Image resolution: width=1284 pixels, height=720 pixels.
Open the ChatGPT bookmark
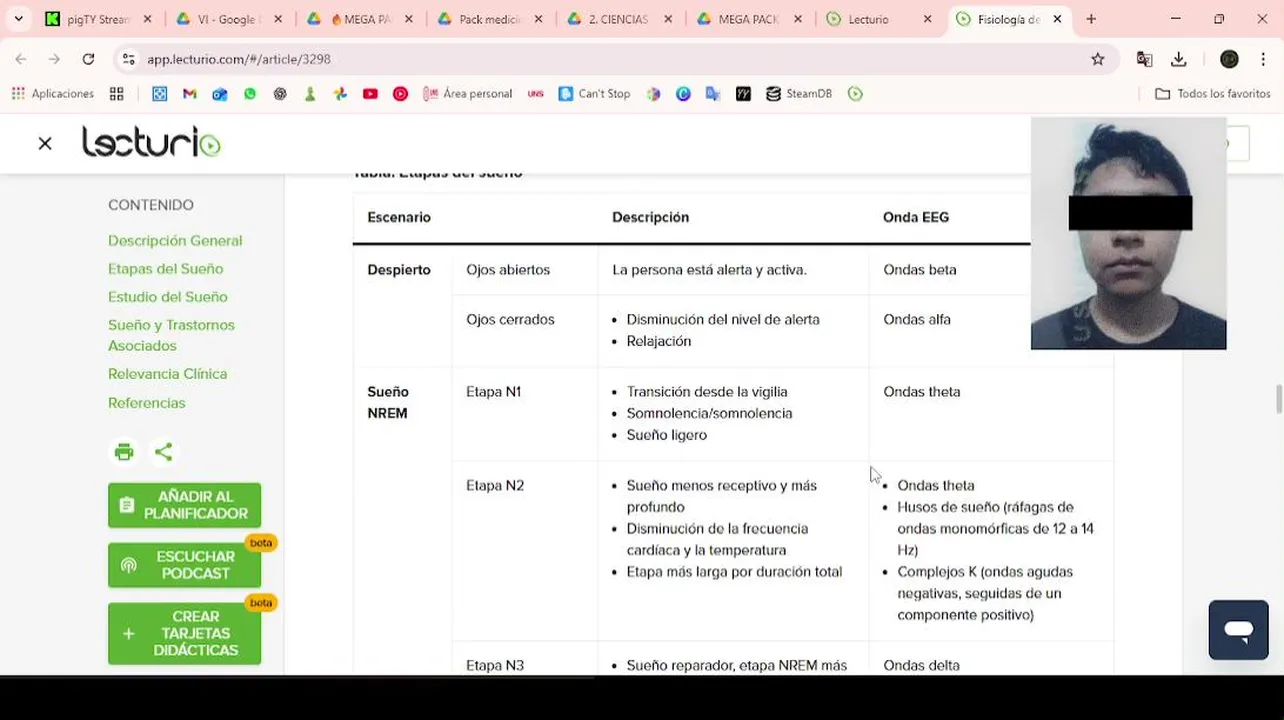pyautogui.click(x=280, y=93)
